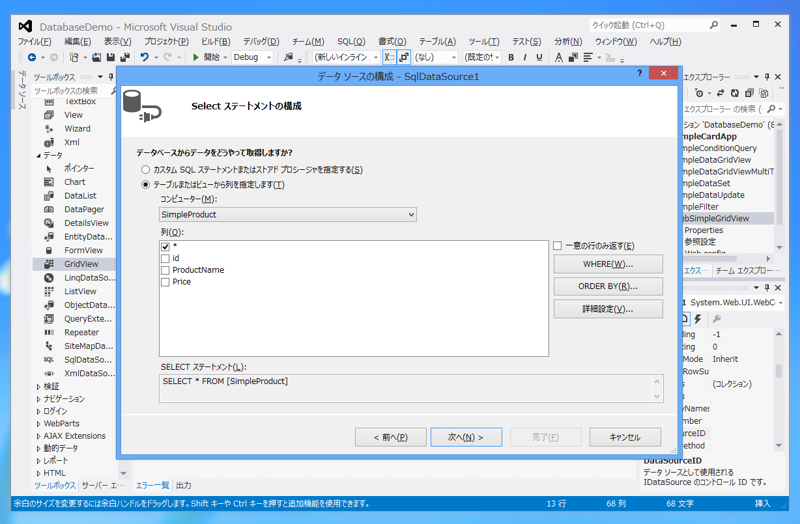Click the Undo arrow icon
The height and width of the screenshot is (524, 800).
pos(144,57)
